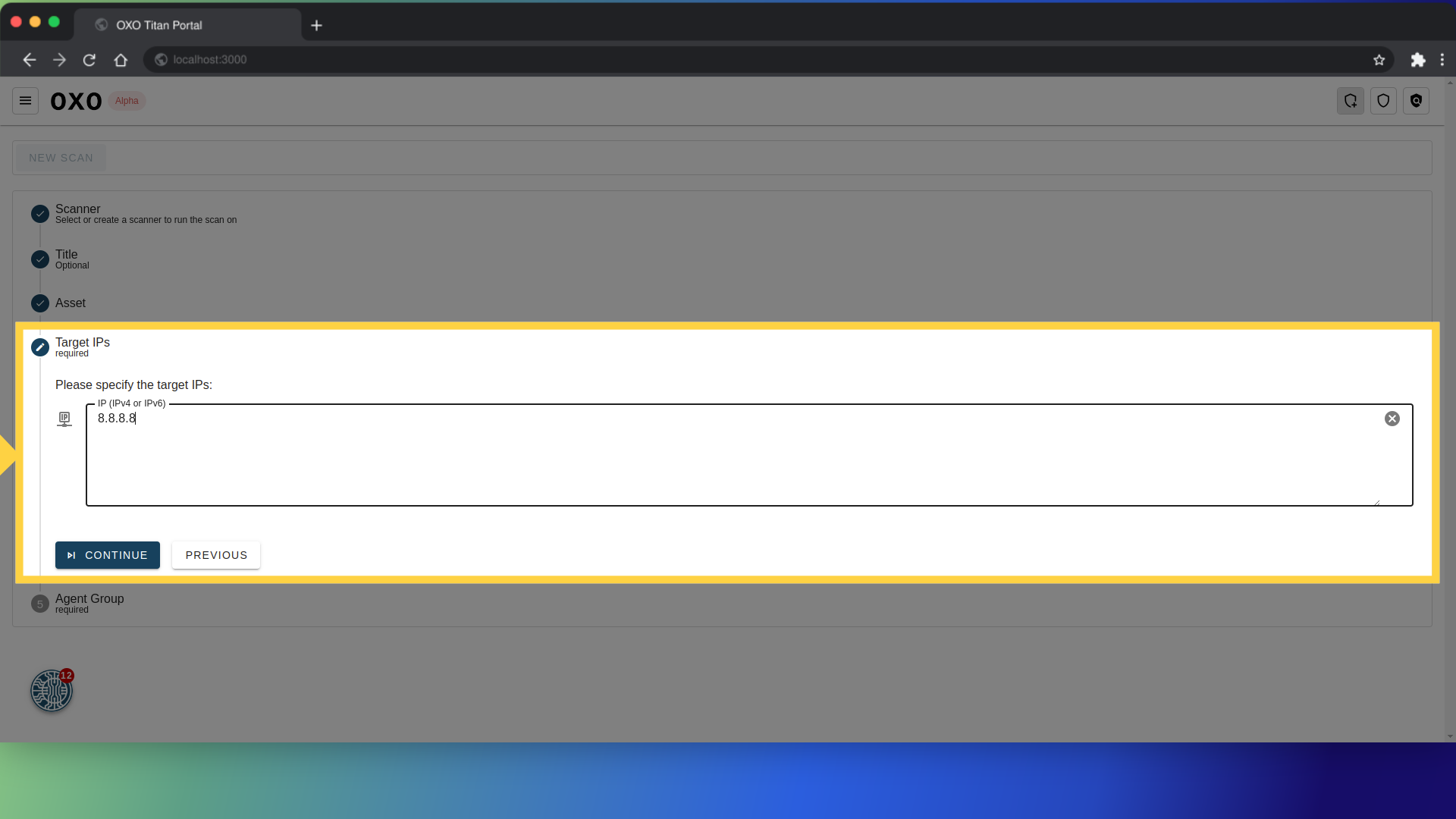Image resolution: width=1456 pixels, height=819 pixels.
Task: Toggle the Title step checkmark
Action: pos(40,258)
